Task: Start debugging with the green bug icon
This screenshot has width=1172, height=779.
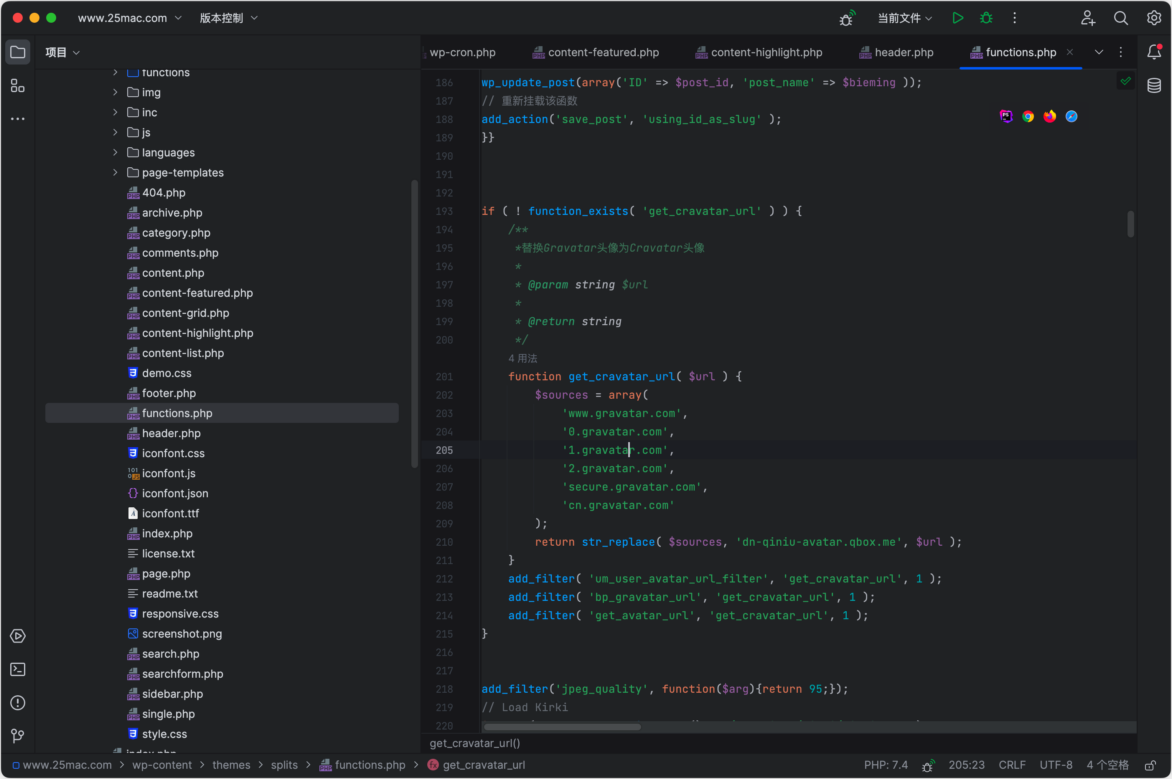Action: click(x=987, y=18)
